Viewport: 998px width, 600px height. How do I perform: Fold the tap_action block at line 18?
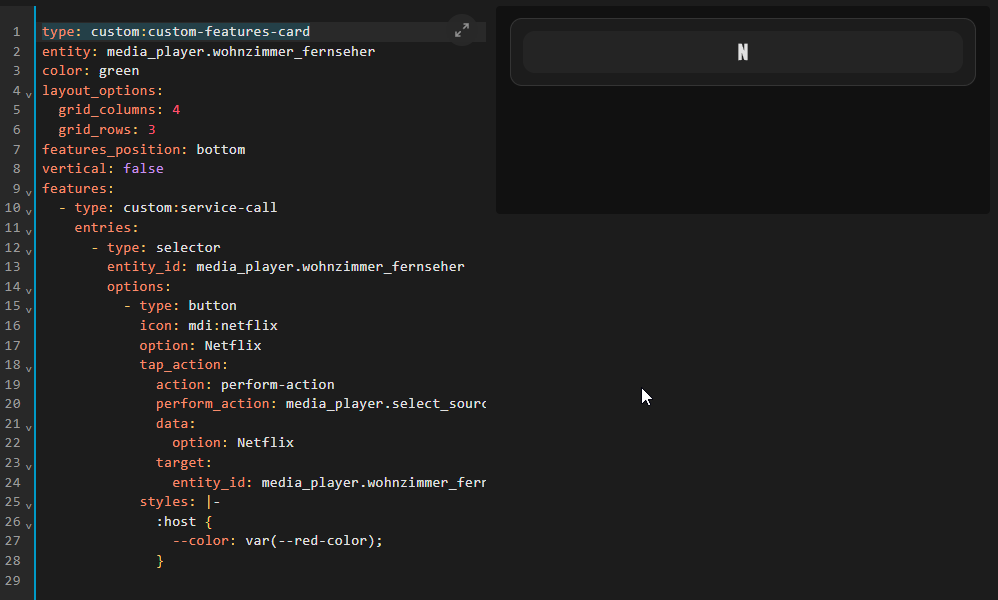[x=28, y=368]
